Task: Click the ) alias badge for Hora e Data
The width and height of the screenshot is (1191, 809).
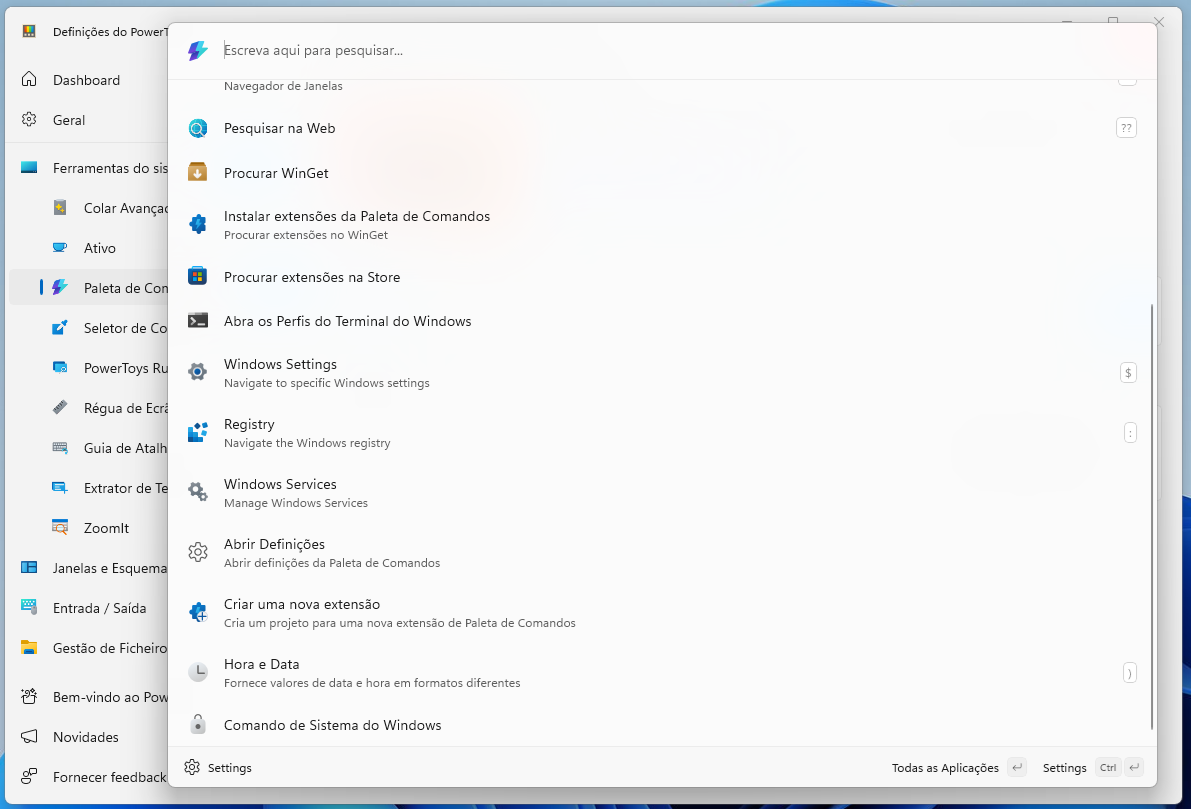Action: click(1129, 672)
